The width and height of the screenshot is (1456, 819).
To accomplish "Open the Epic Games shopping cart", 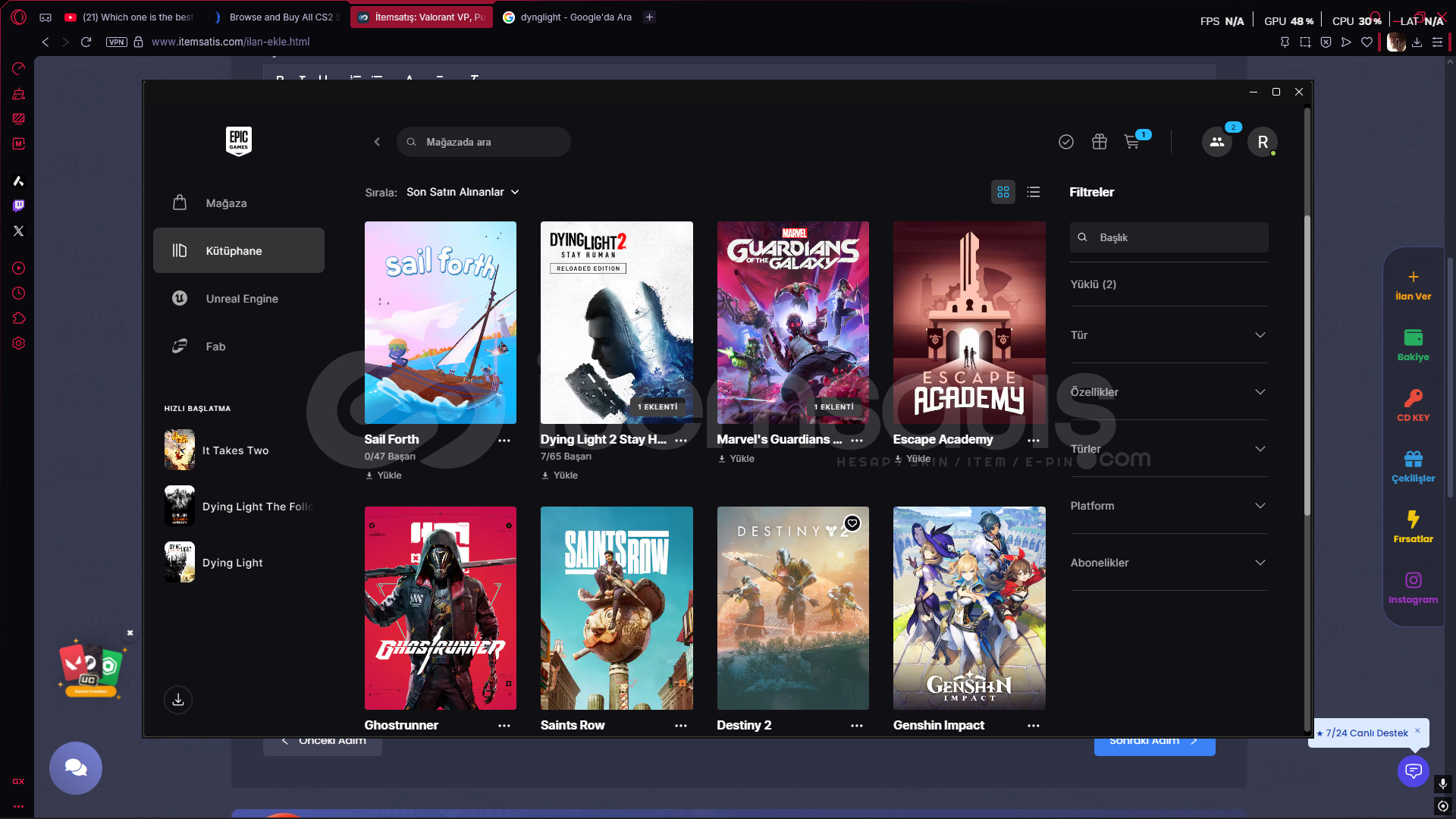I will tap(1132, 142).
